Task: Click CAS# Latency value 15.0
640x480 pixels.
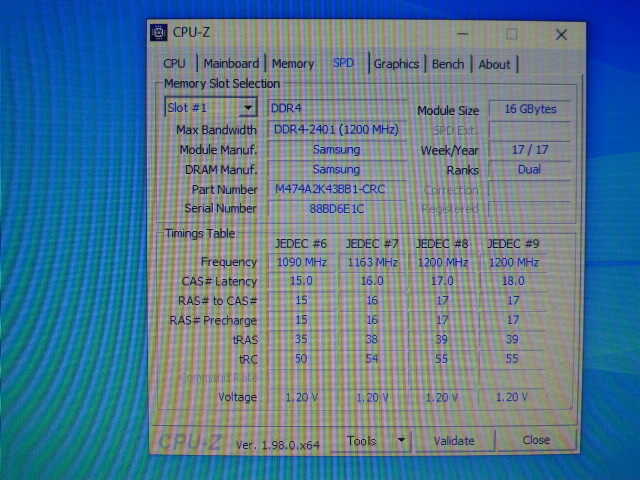Action: pyautogui.click(x=302, y=281)
